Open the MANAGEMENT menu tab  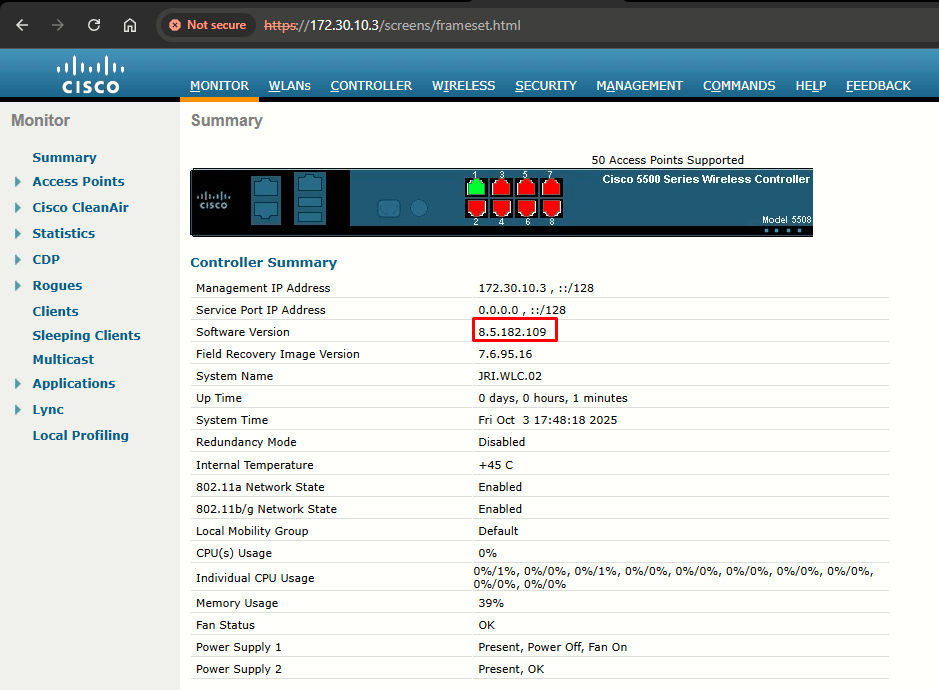pyautogui.click(x=639, y=86)
